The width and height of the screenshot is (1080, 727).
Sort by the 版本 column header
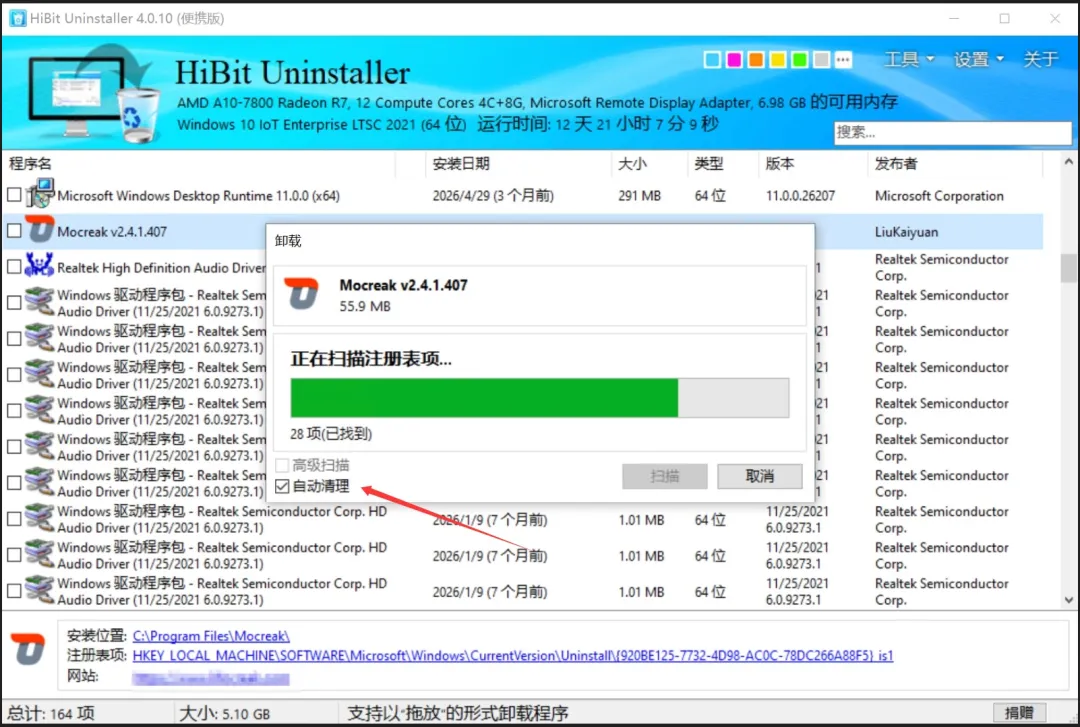coord(780,164)
